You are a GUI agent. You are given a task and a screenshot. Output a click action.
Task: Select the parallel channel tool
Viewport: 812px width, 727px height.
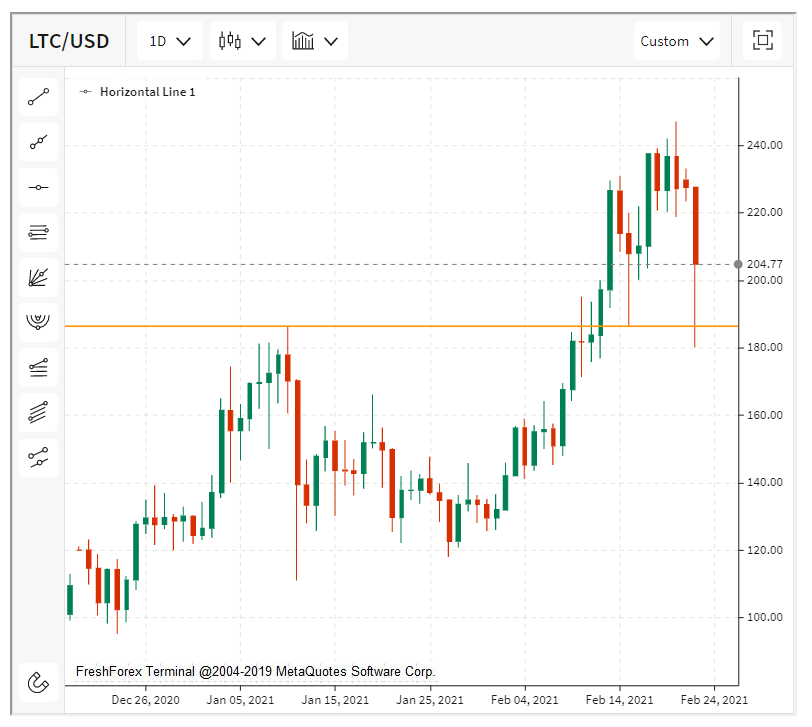point(38,413)
